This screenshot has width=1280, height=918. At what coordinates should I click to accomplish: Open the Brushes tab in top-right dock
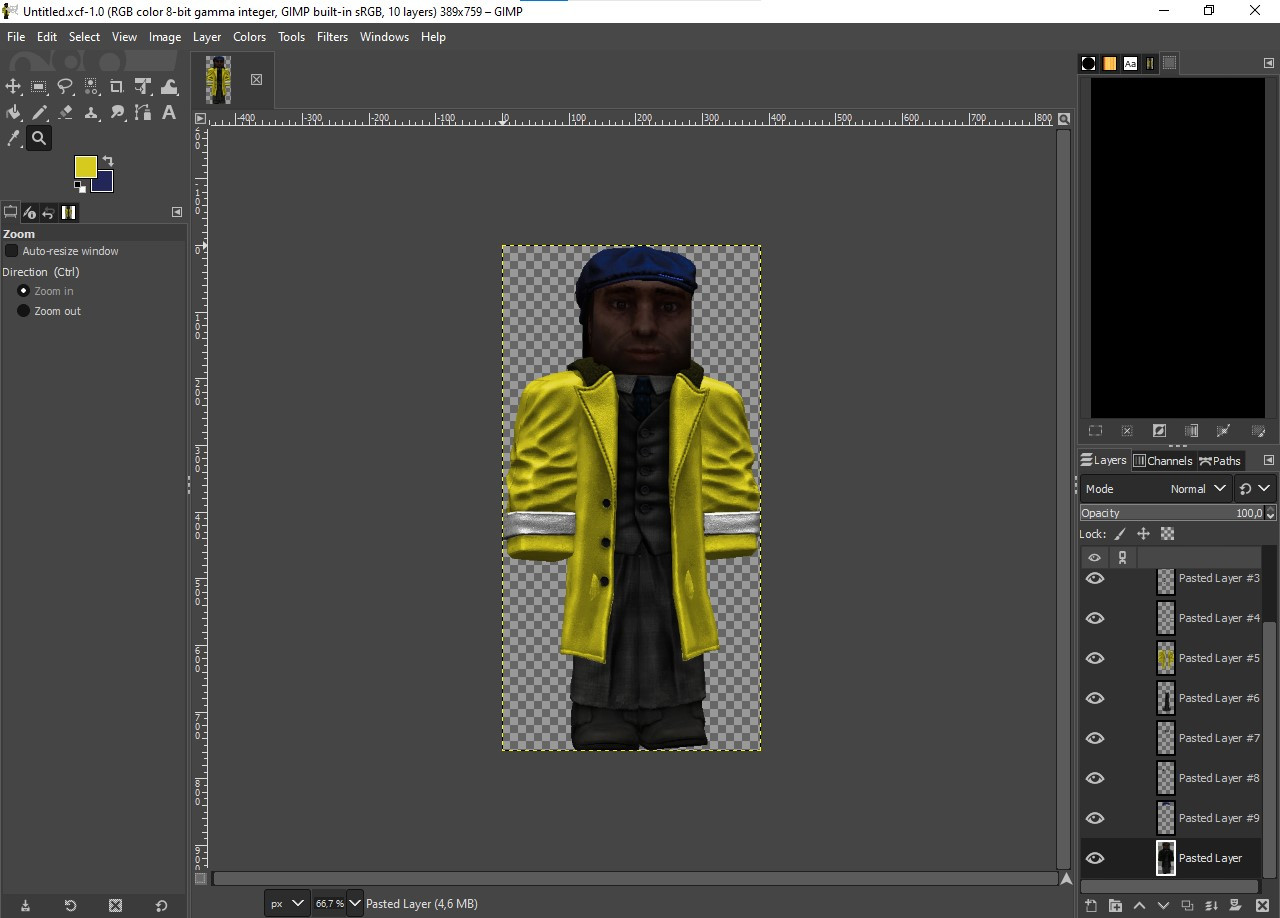click(x=1089, y=63)
